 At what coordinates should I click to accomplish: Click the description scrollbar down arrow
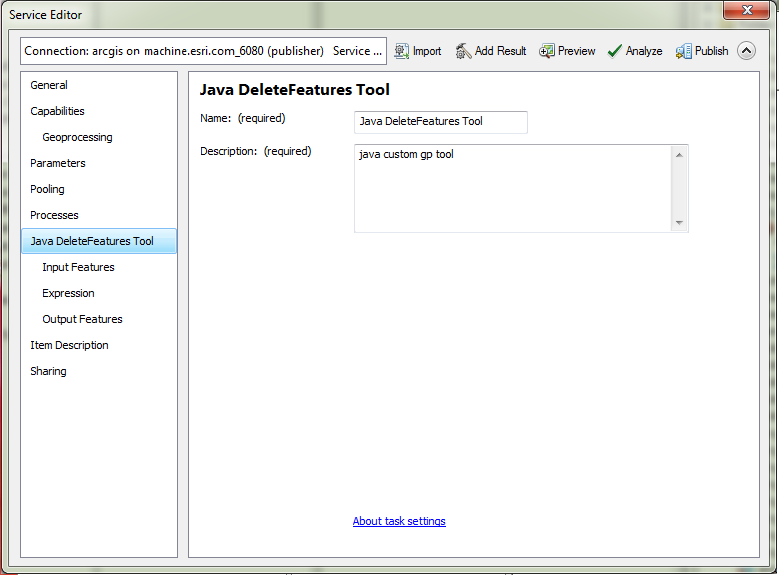679,223
